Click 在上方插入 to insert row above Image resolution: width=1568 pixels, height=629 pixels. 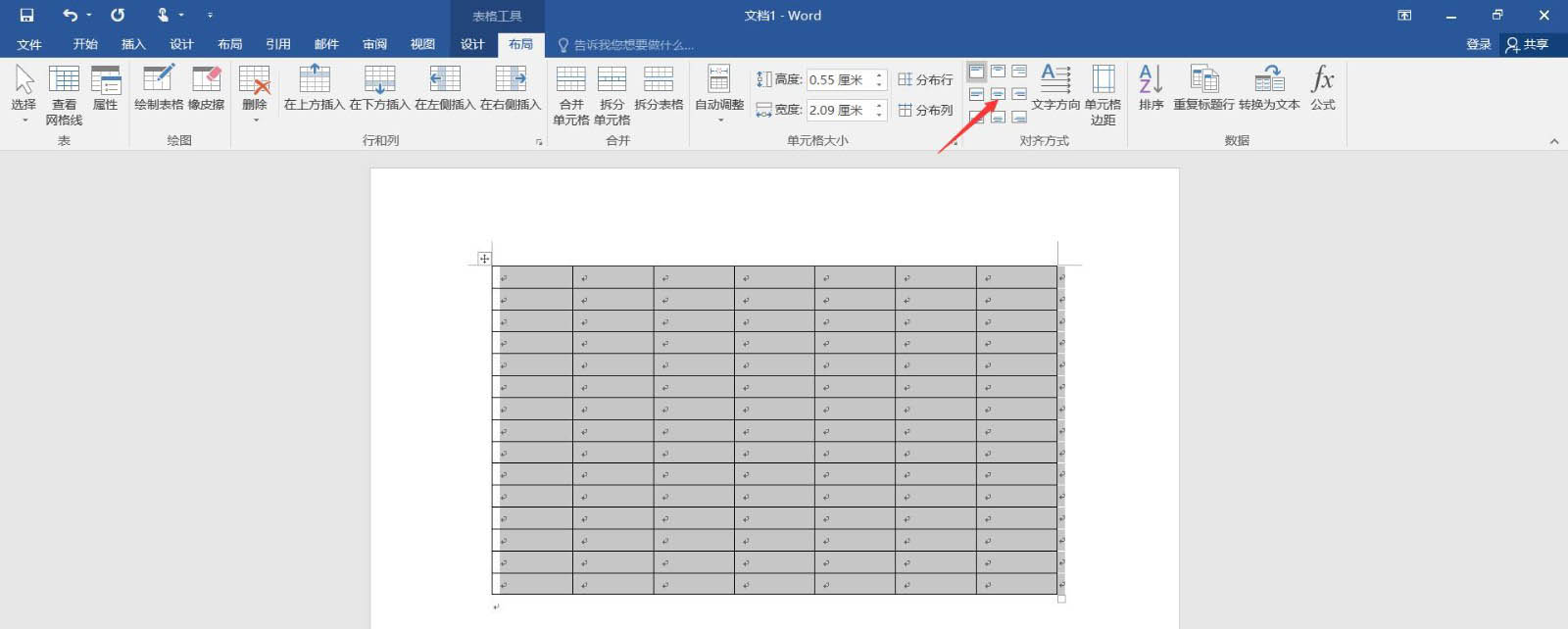[x=314, y=88]
